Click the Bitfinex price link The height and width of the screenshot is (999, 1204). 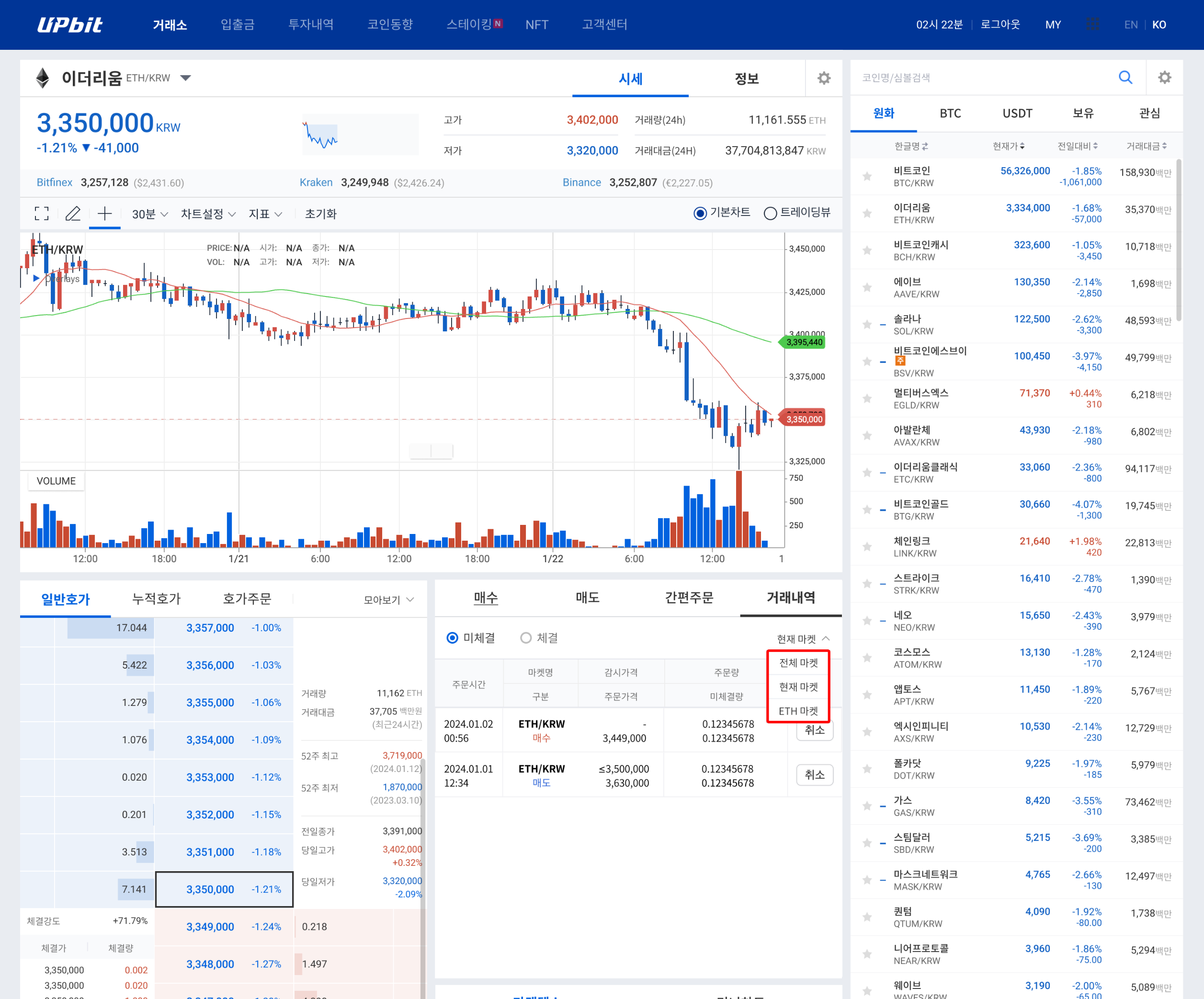[x=55, y=182]
